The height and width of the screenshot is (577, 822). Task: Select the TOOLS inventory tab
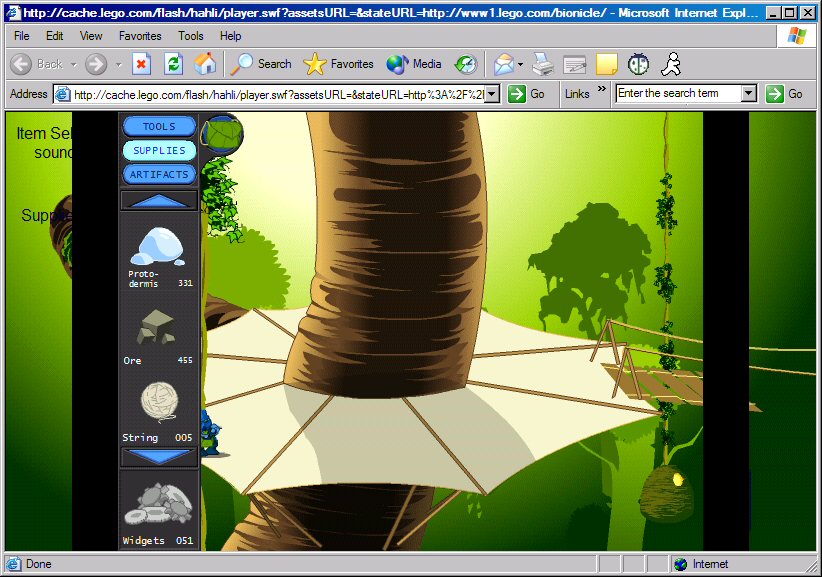click(x=159, y=126)
